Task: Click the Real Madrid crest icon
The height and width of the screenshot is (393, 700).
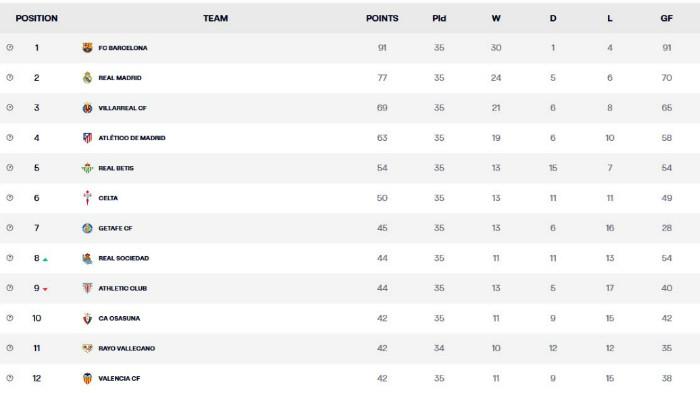Action: click(x=88, y=78)
